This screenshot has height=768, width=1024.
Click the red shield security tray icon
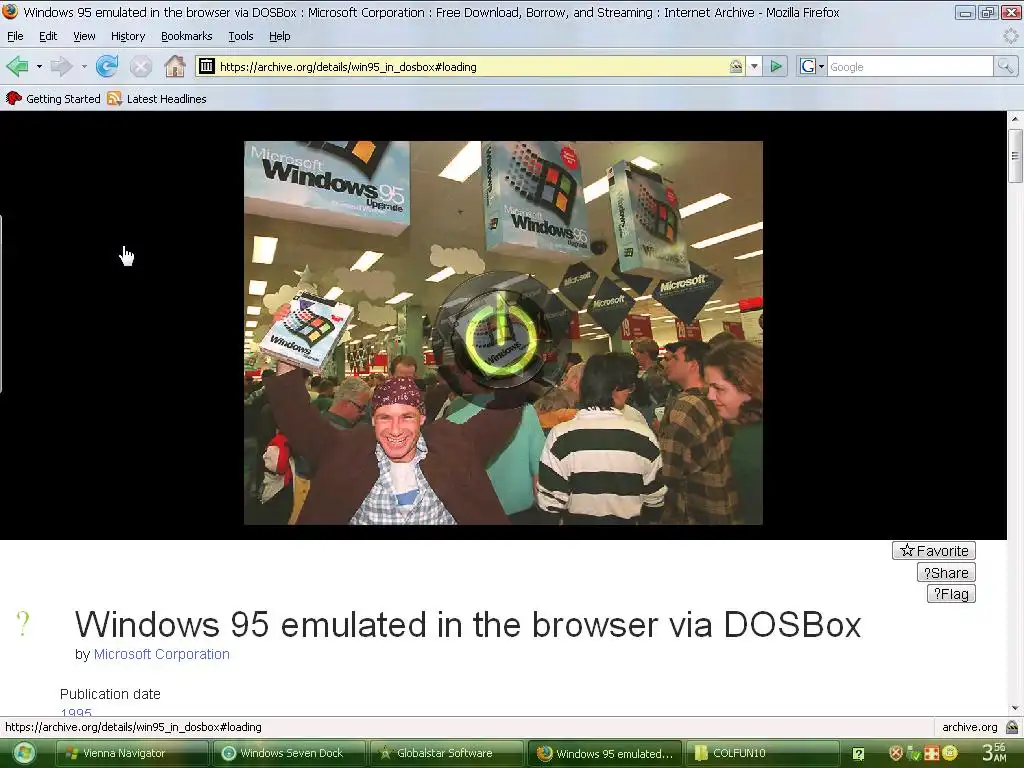[896, 753]
